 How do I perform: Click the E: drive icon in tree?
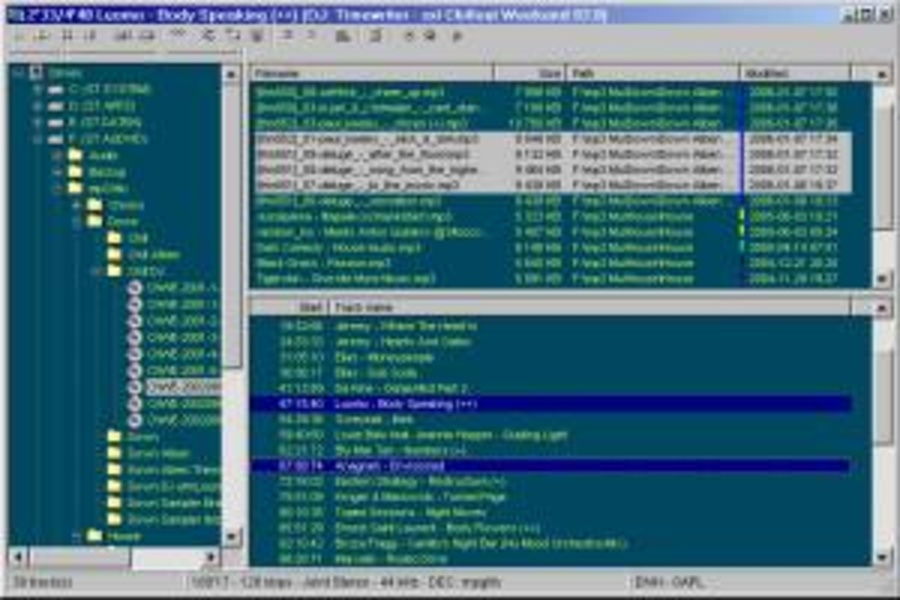pyautogui.click(x=56, y=122)
